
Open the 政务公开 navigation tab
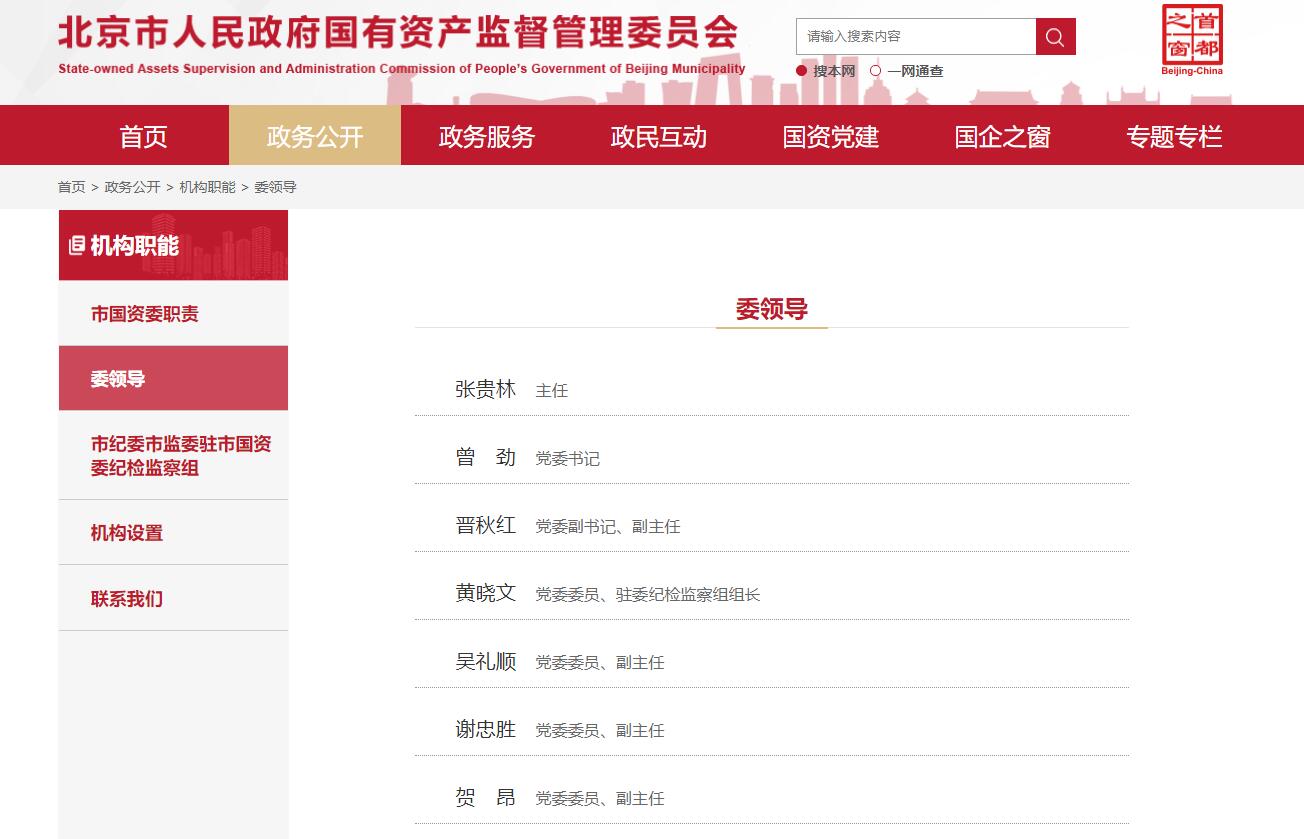tap(315, 136)
